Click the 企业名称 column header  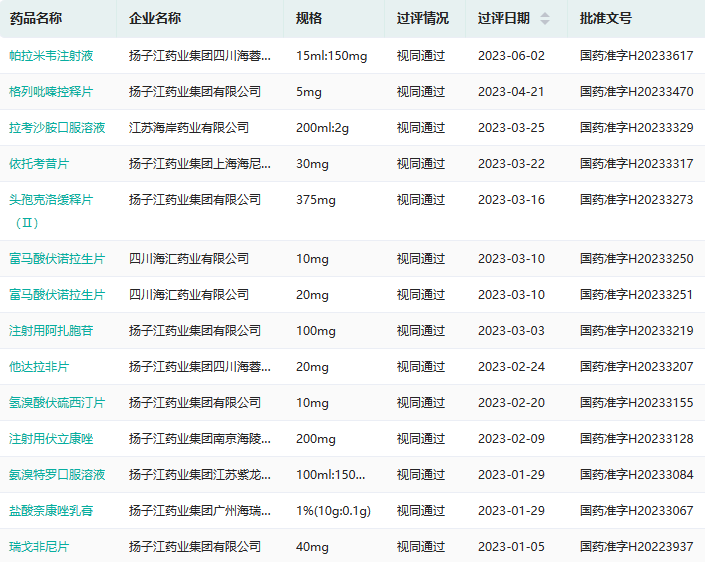point(155,18)
